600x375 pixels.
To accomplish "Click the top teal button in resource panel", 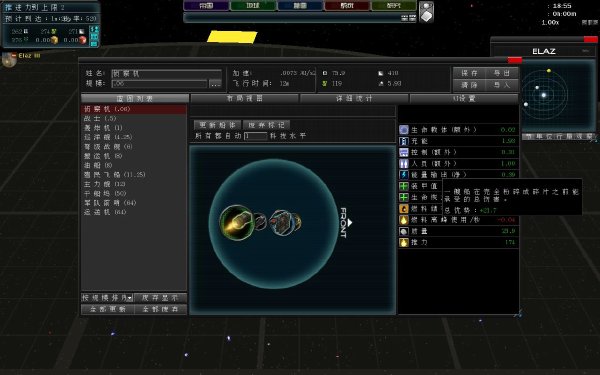I will pos(94,29).
